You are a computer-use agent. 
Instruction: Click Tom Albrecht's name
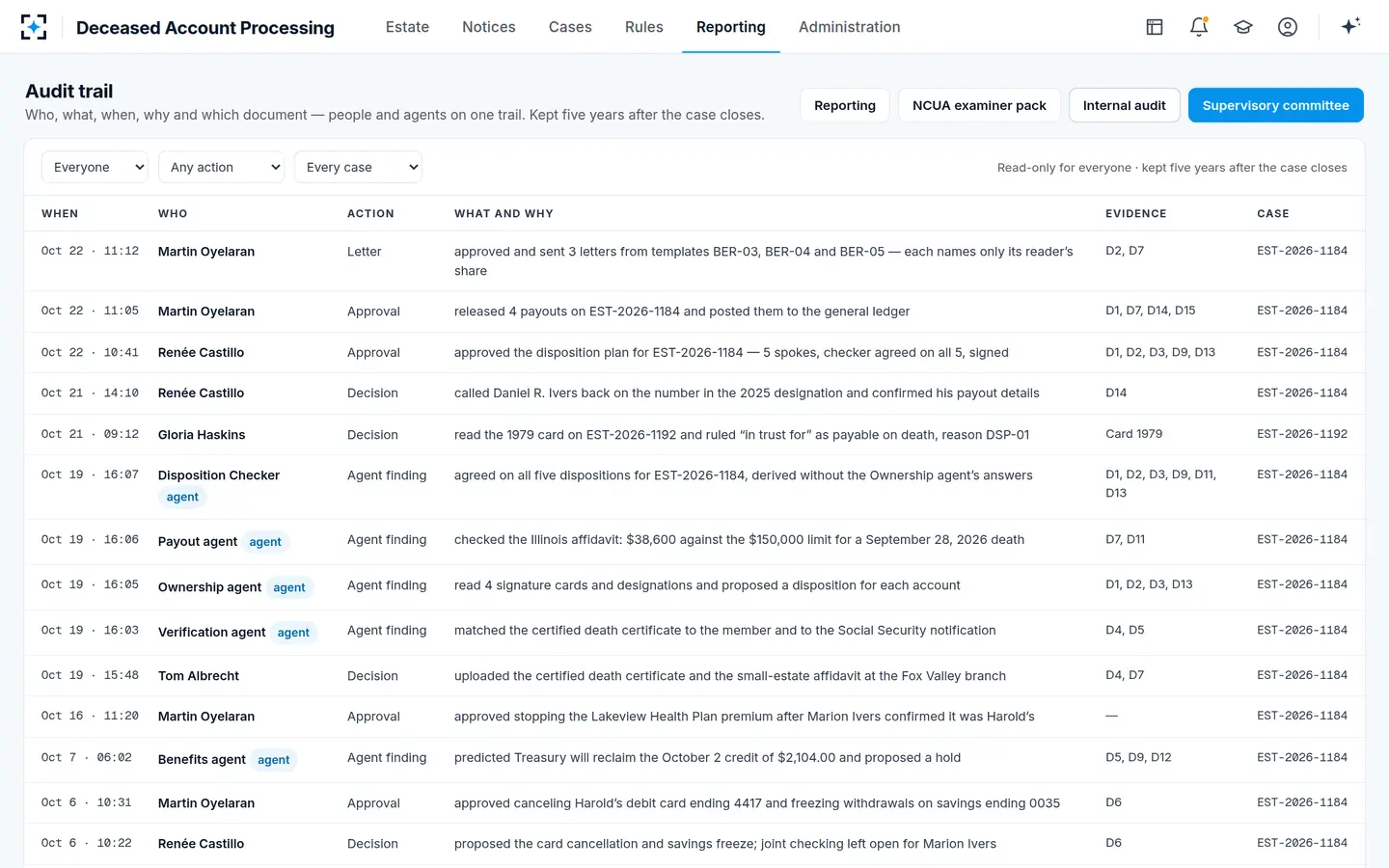[x=199, y=676]
